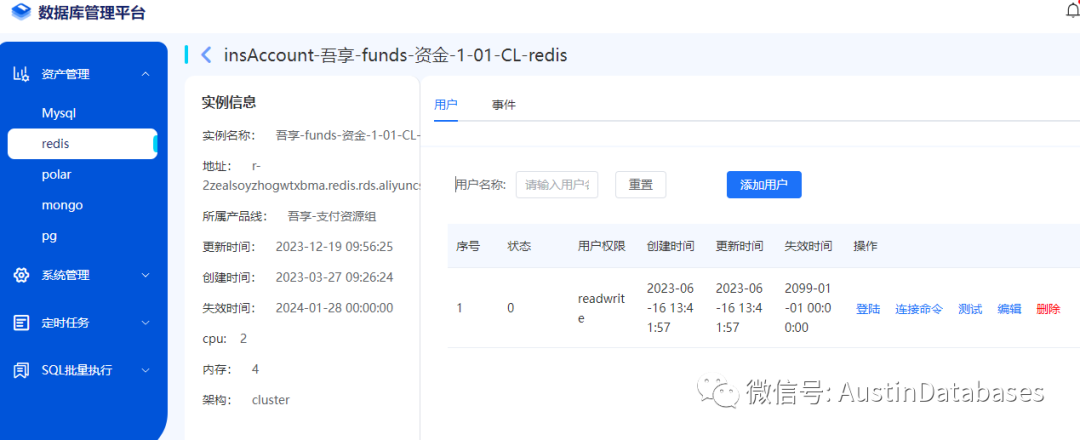Expand the 系统管理 chevron
This screenshot has width=1080, height=440.
(x=145, y=275)
